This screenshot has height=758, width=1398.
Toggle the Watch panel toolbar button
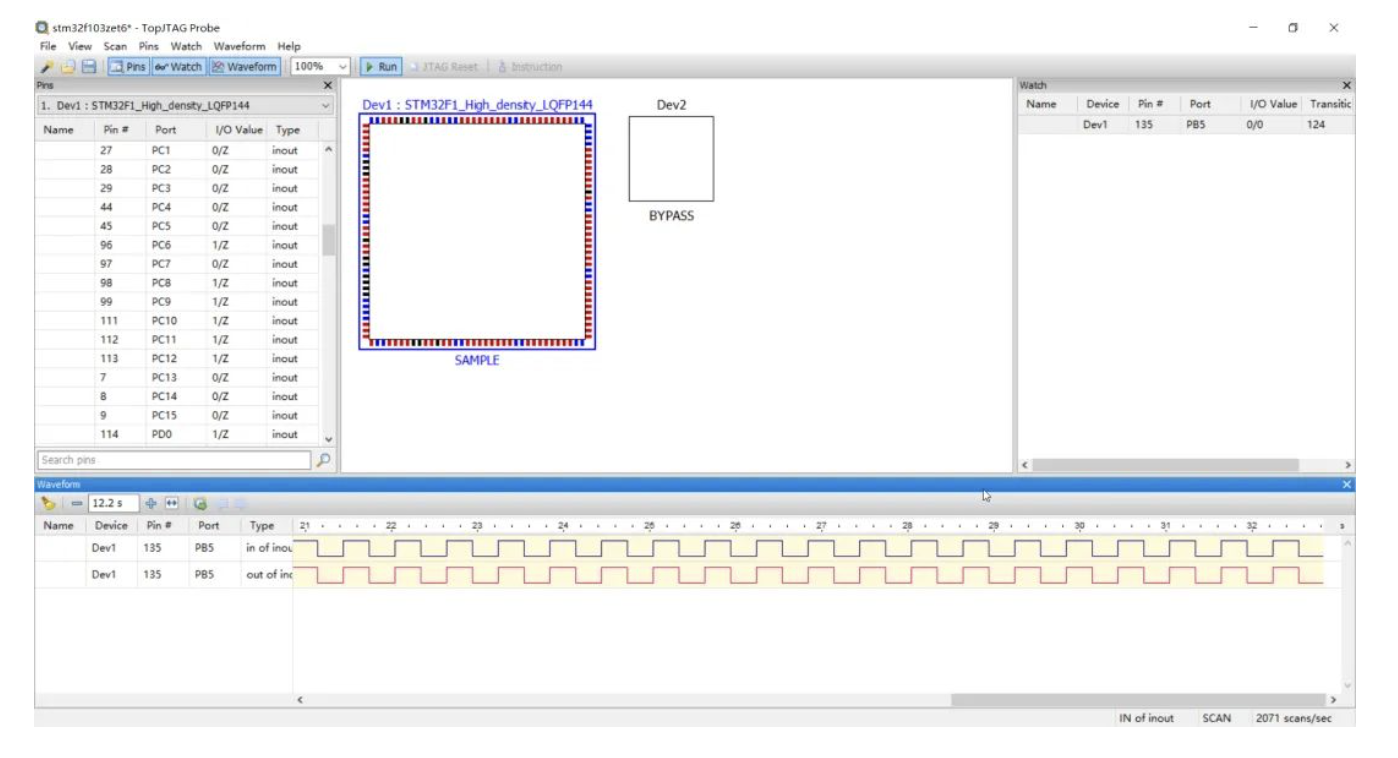coord(178,67)
